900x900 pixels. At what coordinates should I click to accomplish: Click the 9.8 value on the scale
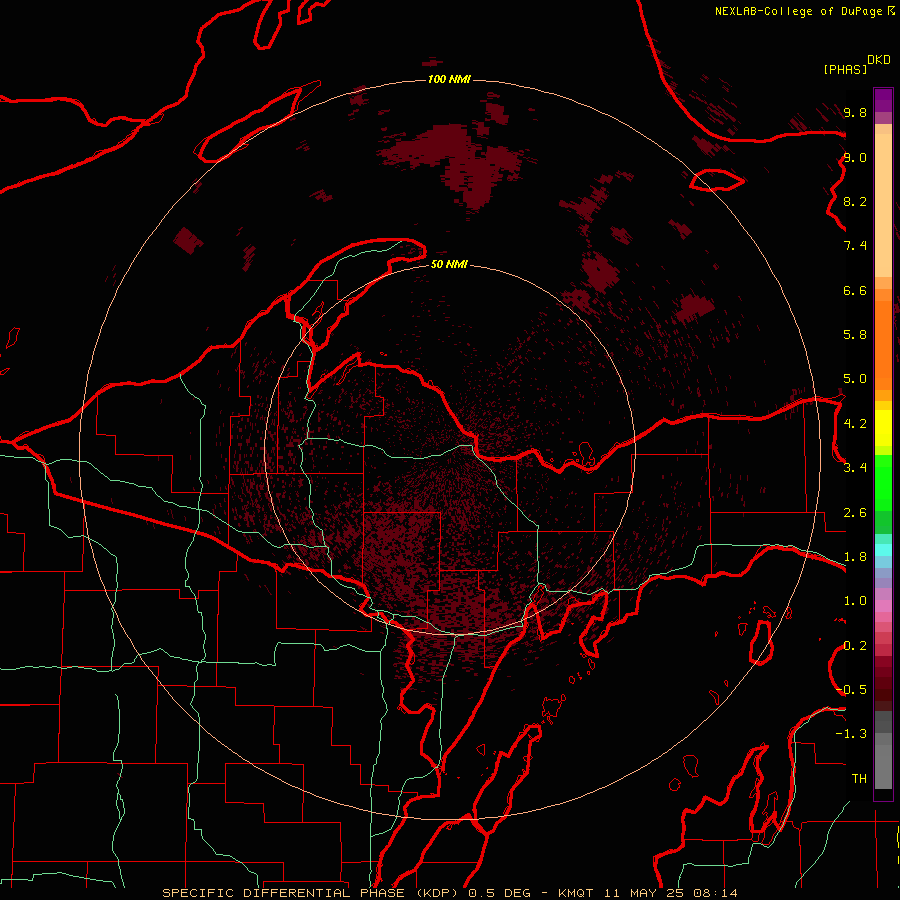(855, 112)
